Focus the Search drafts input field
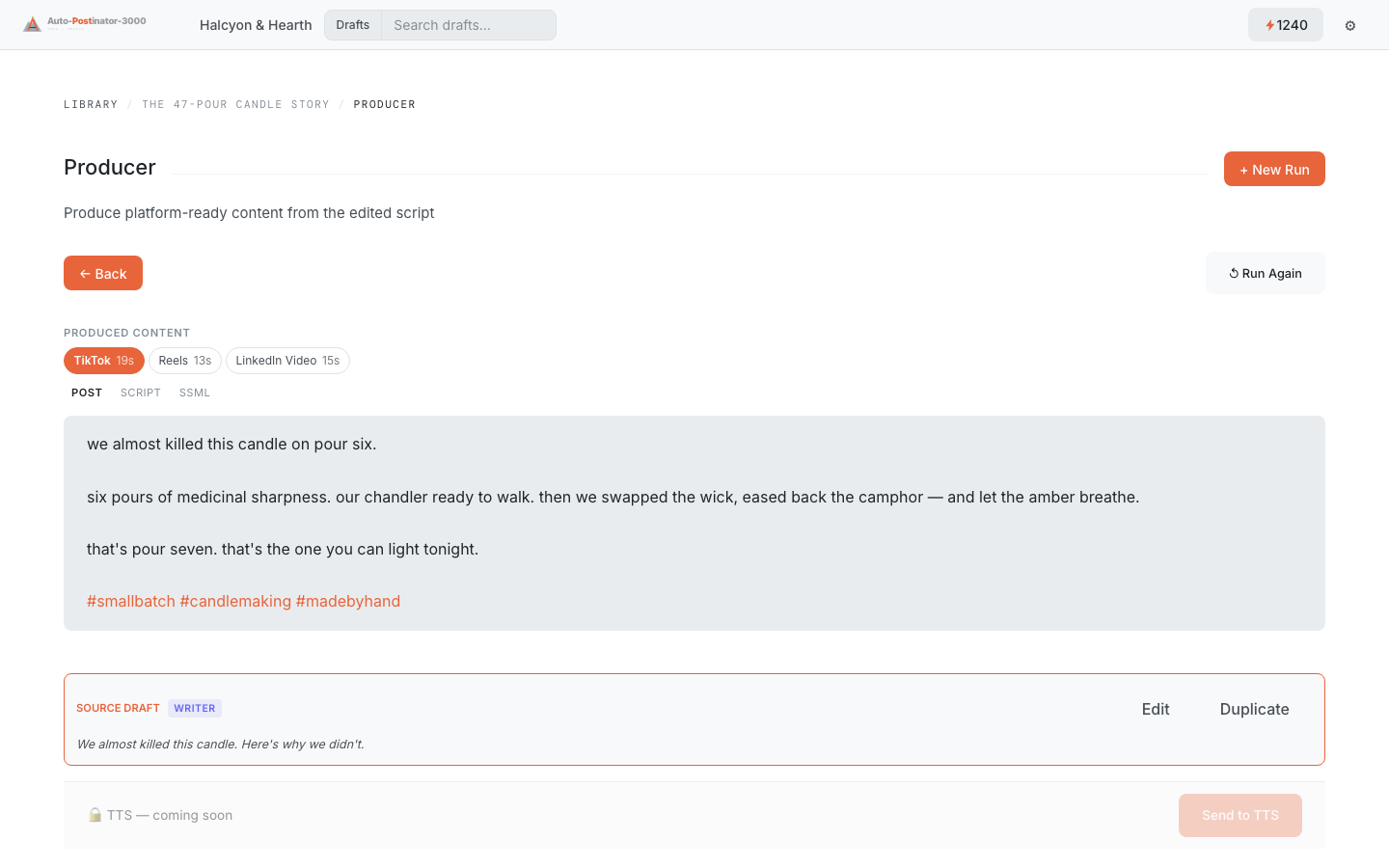Viewport: 1389px width, 868px height. [x=469, y=25]
